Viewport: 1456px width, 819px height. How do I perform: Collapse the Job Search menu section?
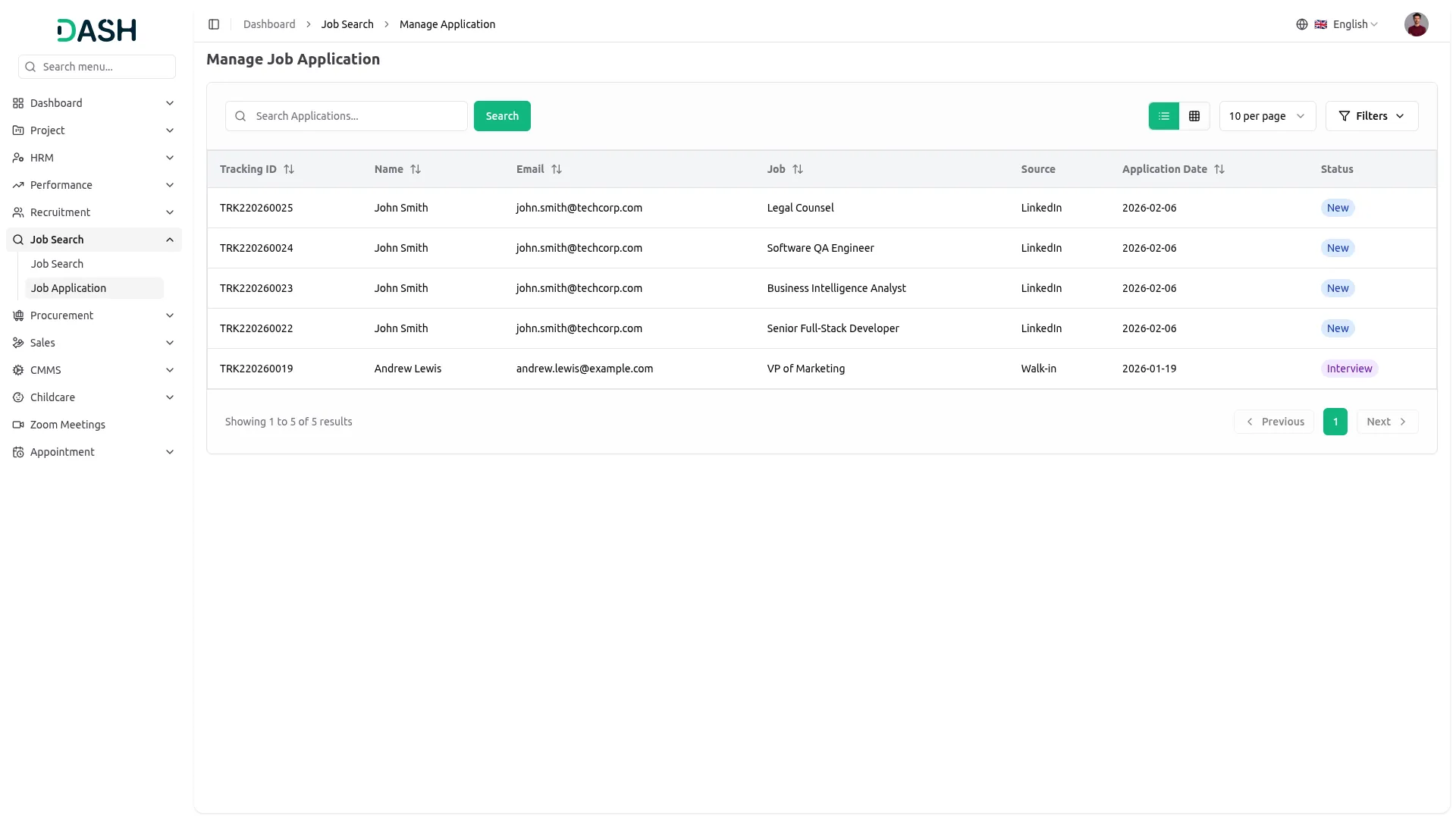click(94, 240)
